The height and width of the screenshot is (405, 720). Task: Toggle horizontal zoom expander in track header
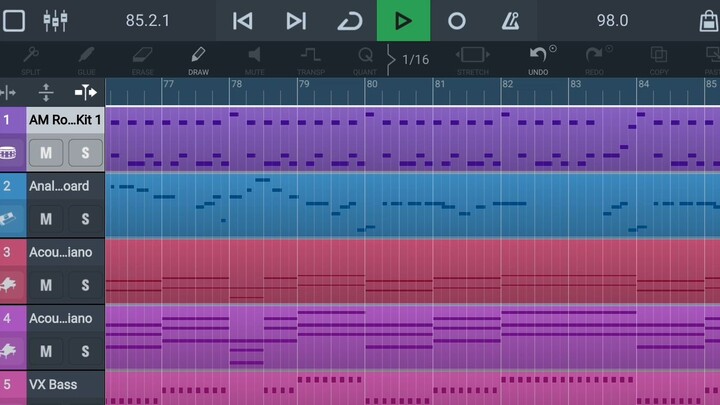pyautogui.click(x=85, y=92)
